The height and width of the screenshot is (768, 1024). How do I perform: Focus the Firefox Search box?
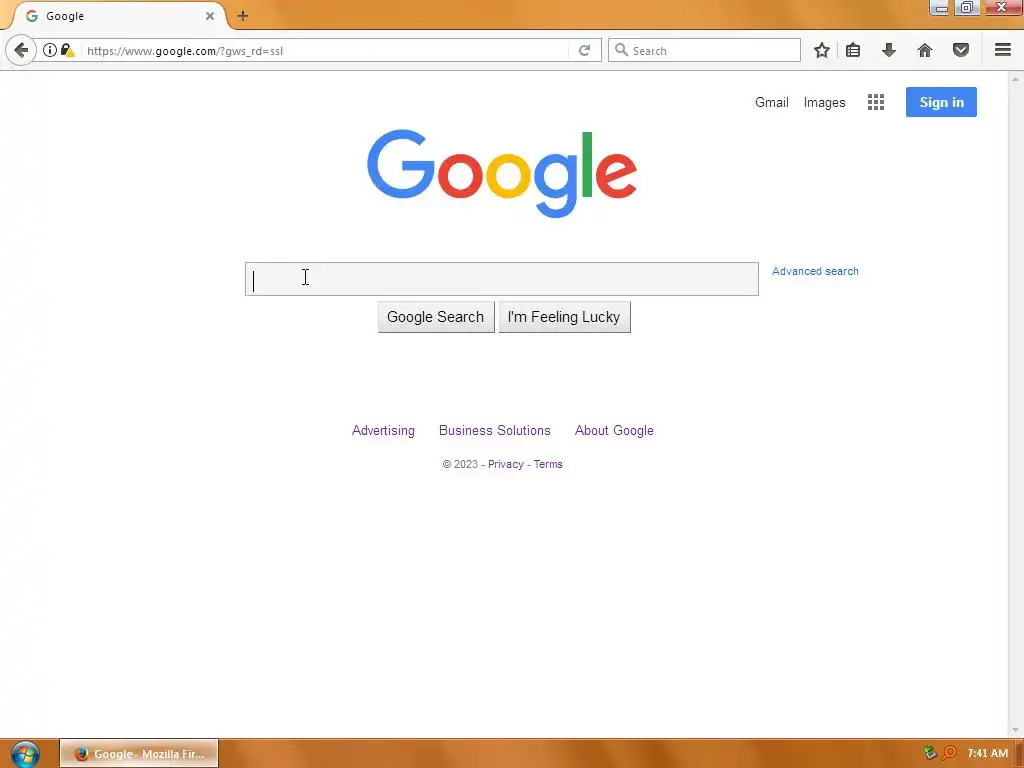(x=704, y=50)
